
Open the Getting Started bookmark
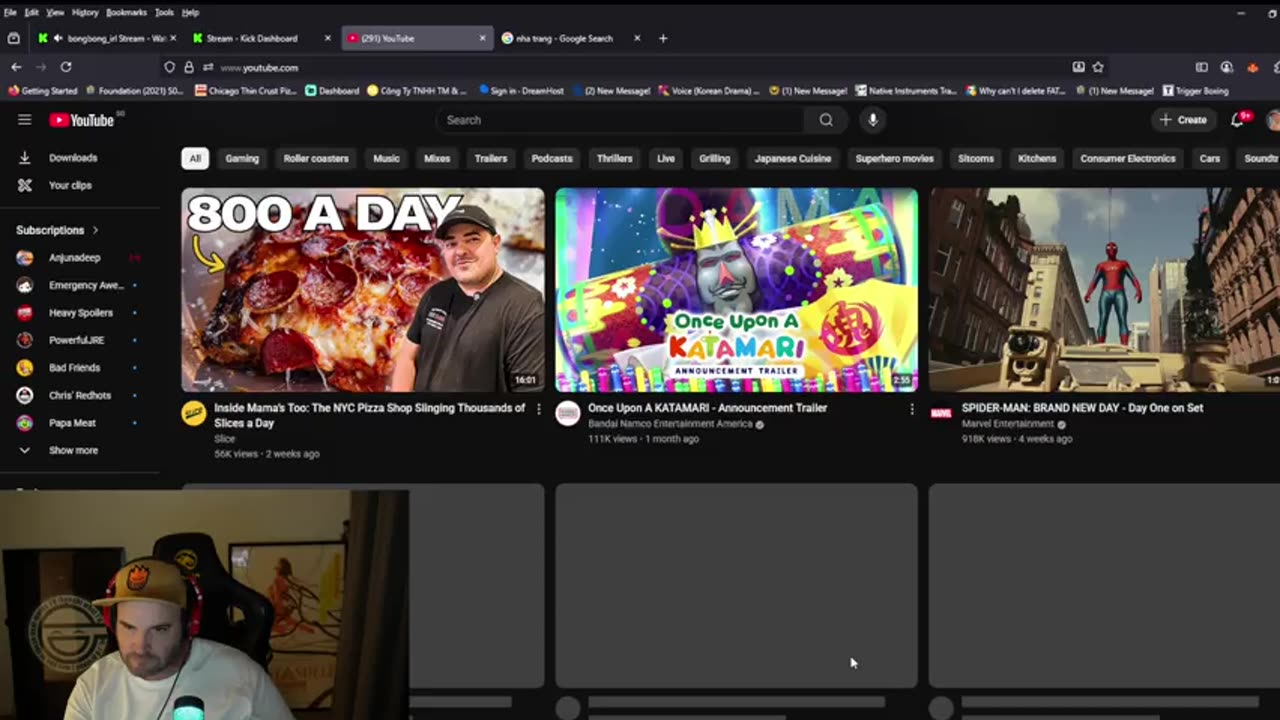(43, 91)
